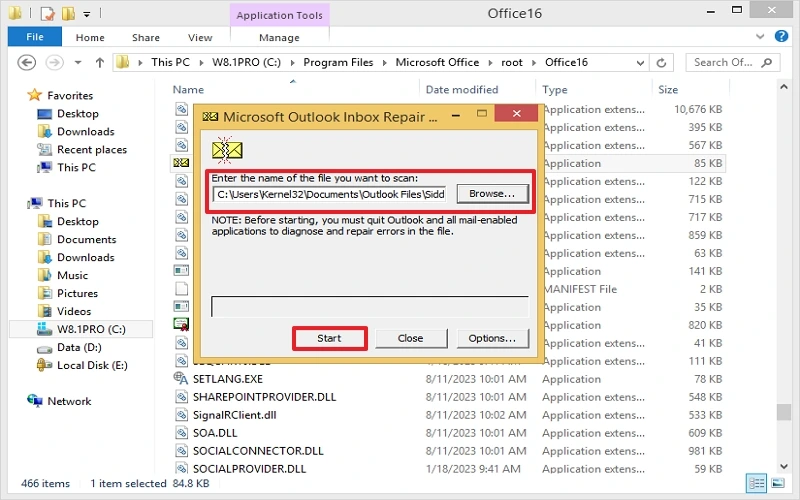This screenshot has height=500, width=800.
Task: Click the Inbox Repair title bar icon
Action: [210, 117]
